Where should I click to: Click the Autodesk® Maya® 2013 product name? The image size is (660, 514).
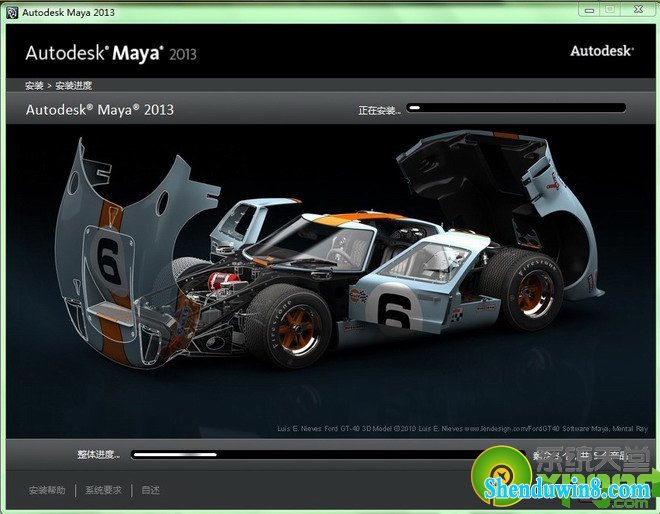point(100,110)
